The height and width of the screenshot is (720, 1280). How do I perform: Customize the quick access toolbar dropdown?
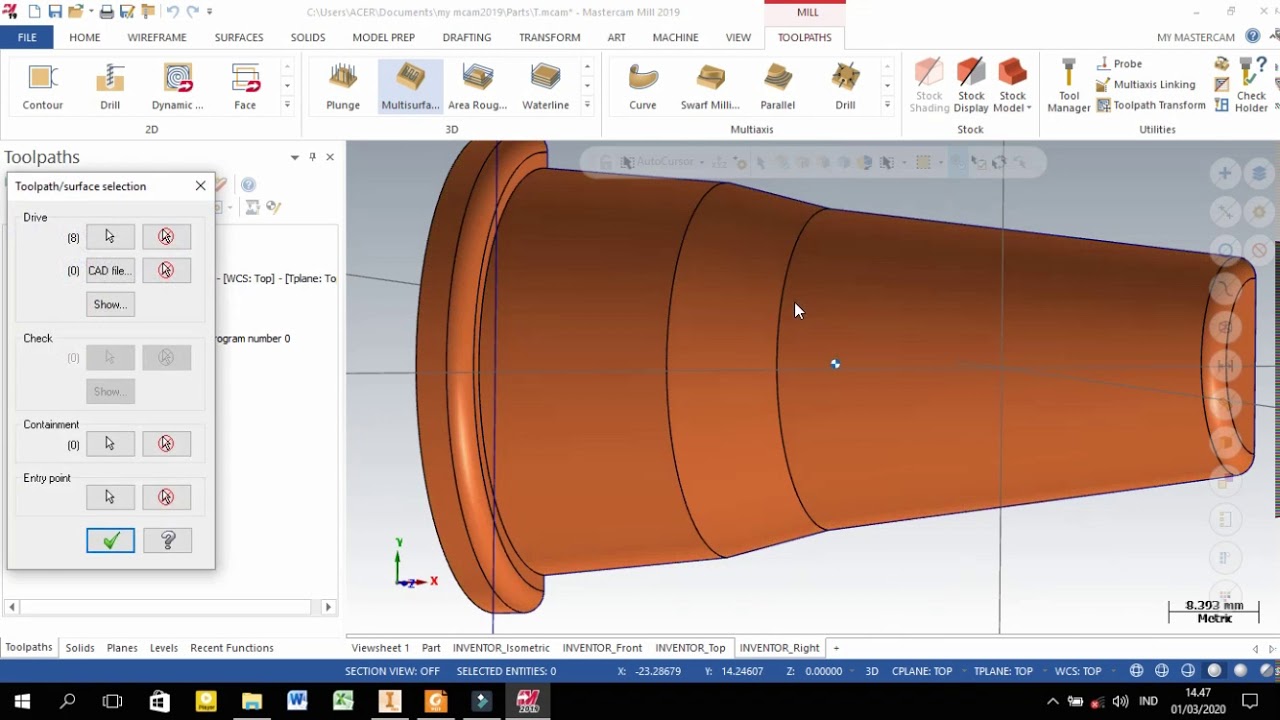(x=210, y=12)
